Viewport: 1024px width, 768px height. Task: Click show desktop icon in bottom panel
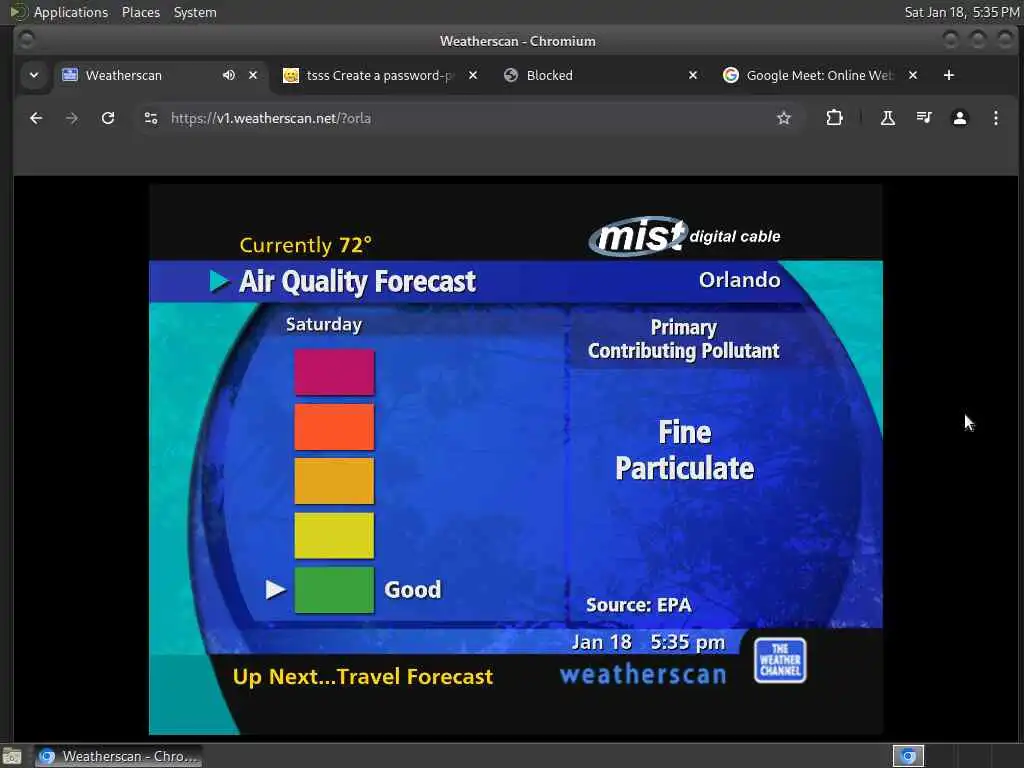[x=12, y=757]
